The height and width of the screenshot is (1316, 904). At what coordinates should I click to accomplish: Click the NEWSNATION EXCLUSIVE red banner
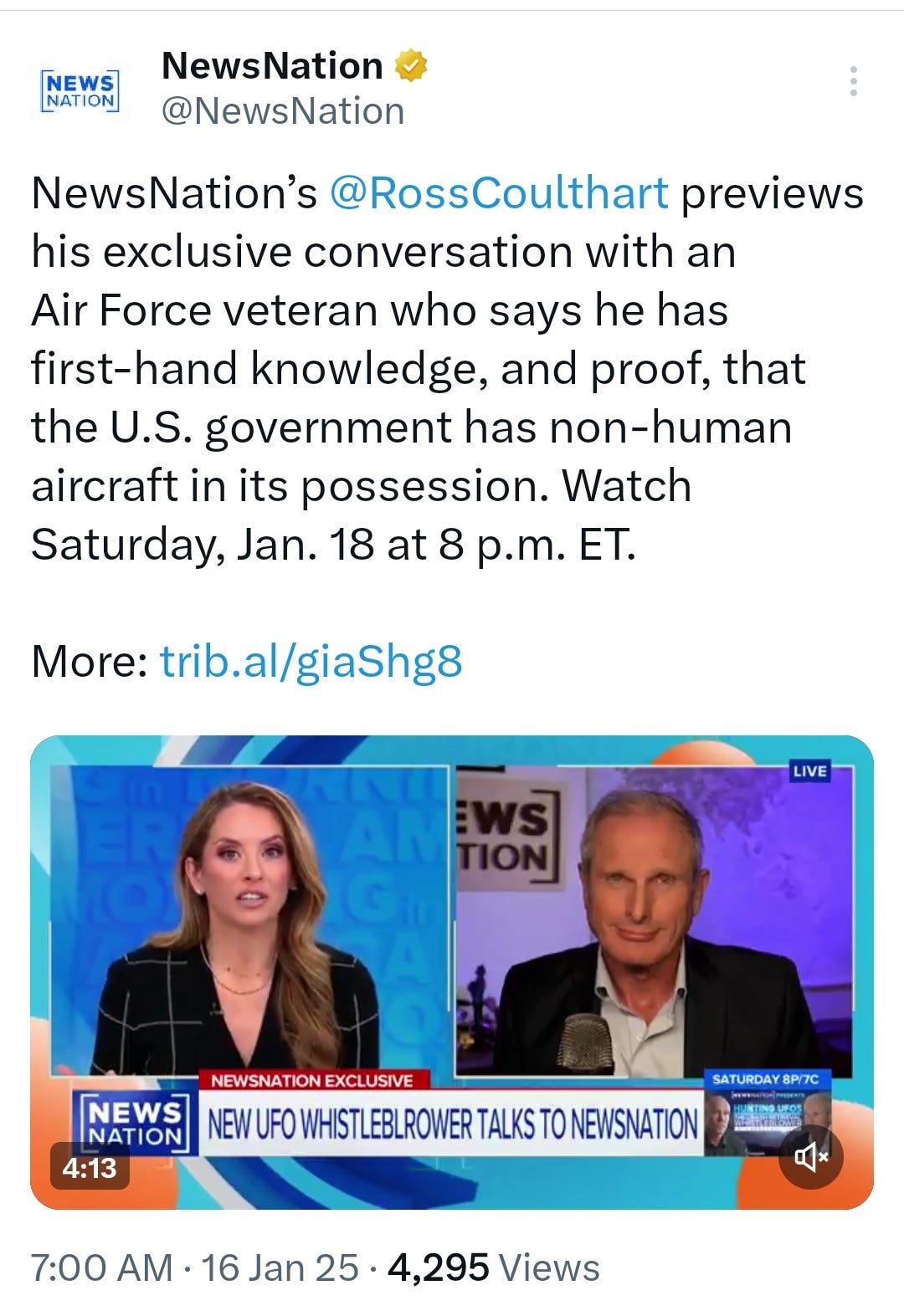pos(313,1080)
